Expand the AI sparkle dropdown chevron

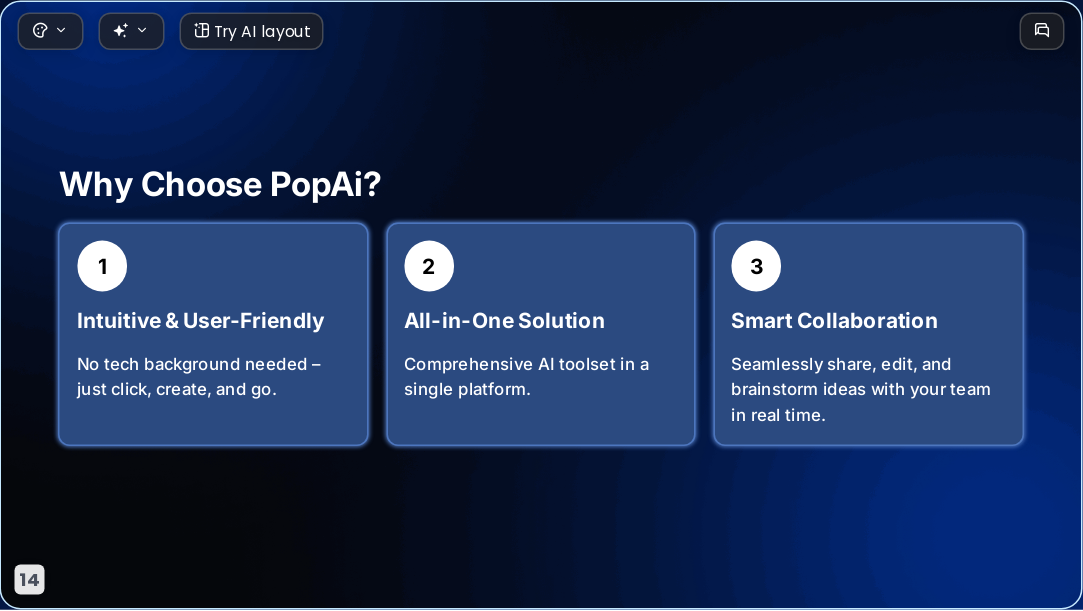[x=142, y=30]
